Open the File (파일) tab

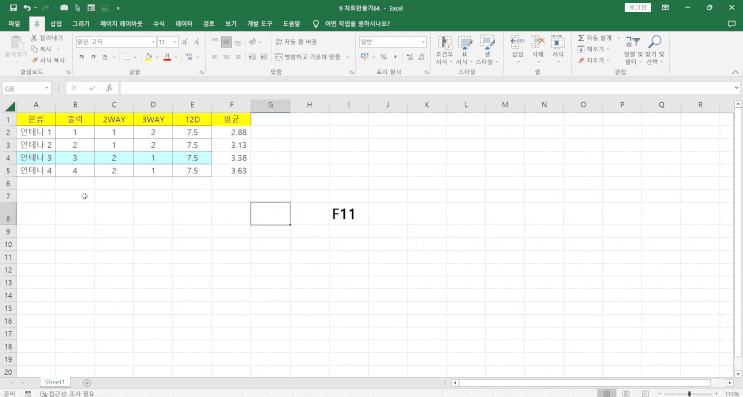click(14, 23)
